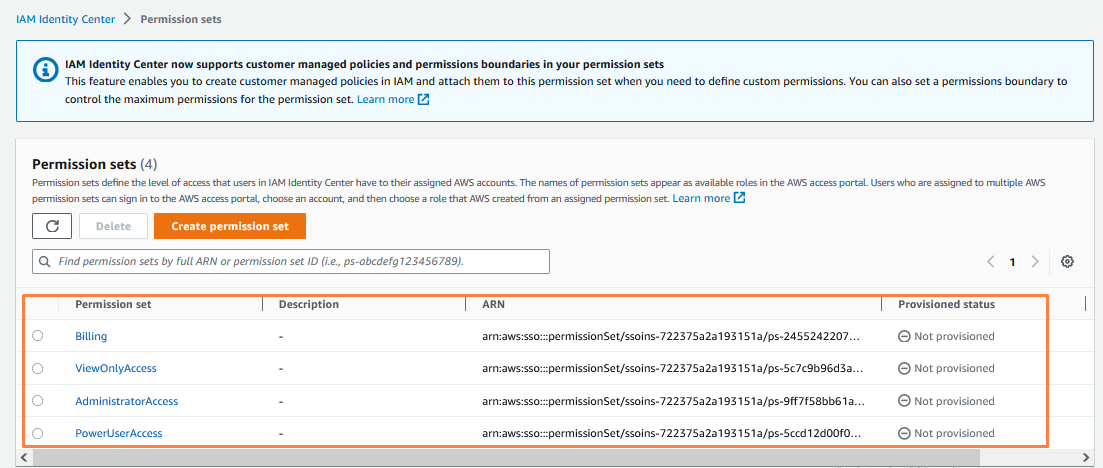Go to next page arrow

coord(1035,262)
